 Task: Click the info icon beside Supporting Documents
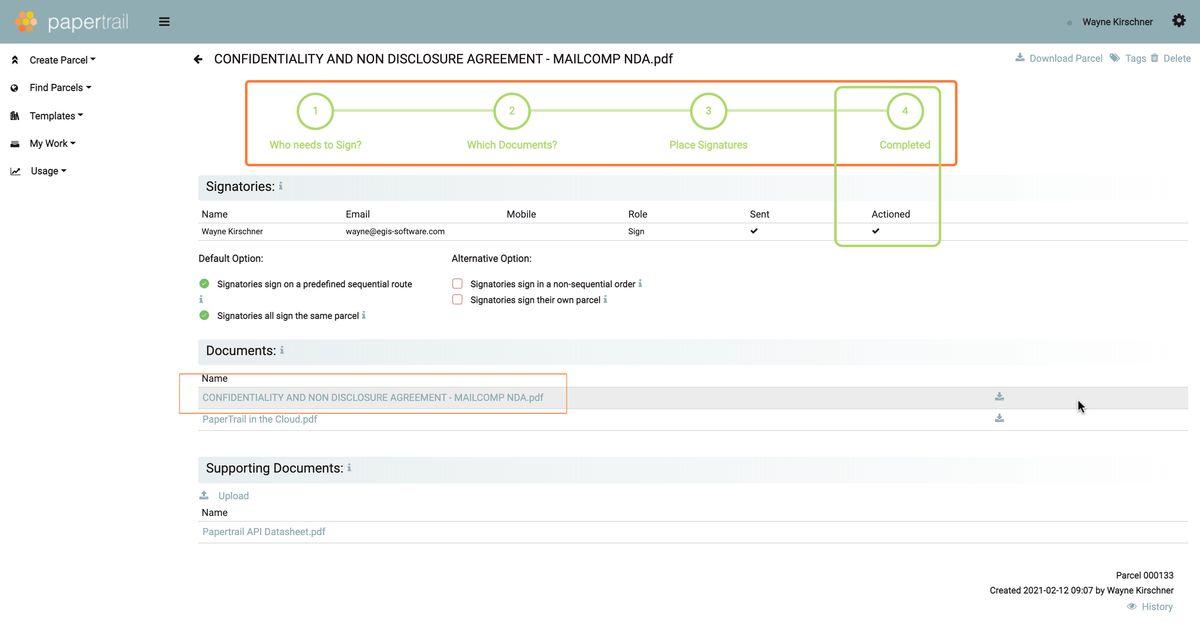pyautogui.click(x=349, y=468)
